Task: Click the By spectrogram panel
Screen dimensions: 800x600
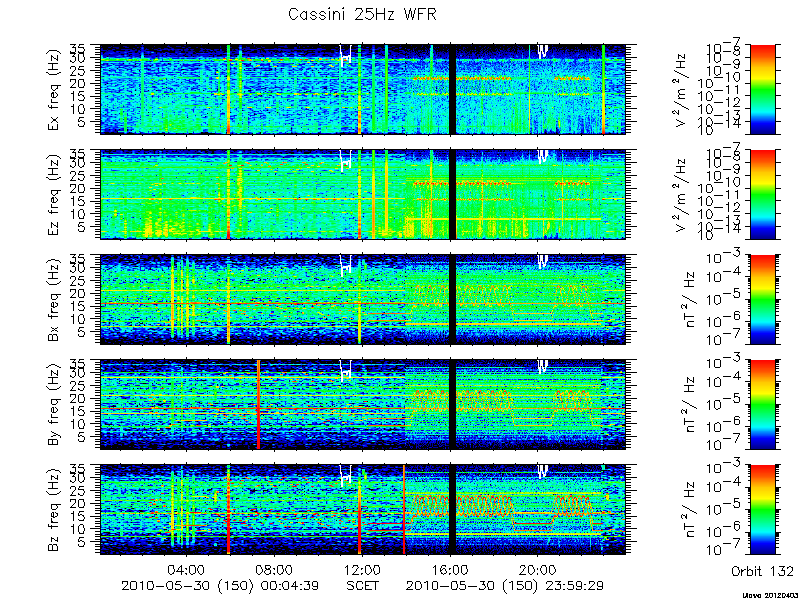Action: coord(363,405)
